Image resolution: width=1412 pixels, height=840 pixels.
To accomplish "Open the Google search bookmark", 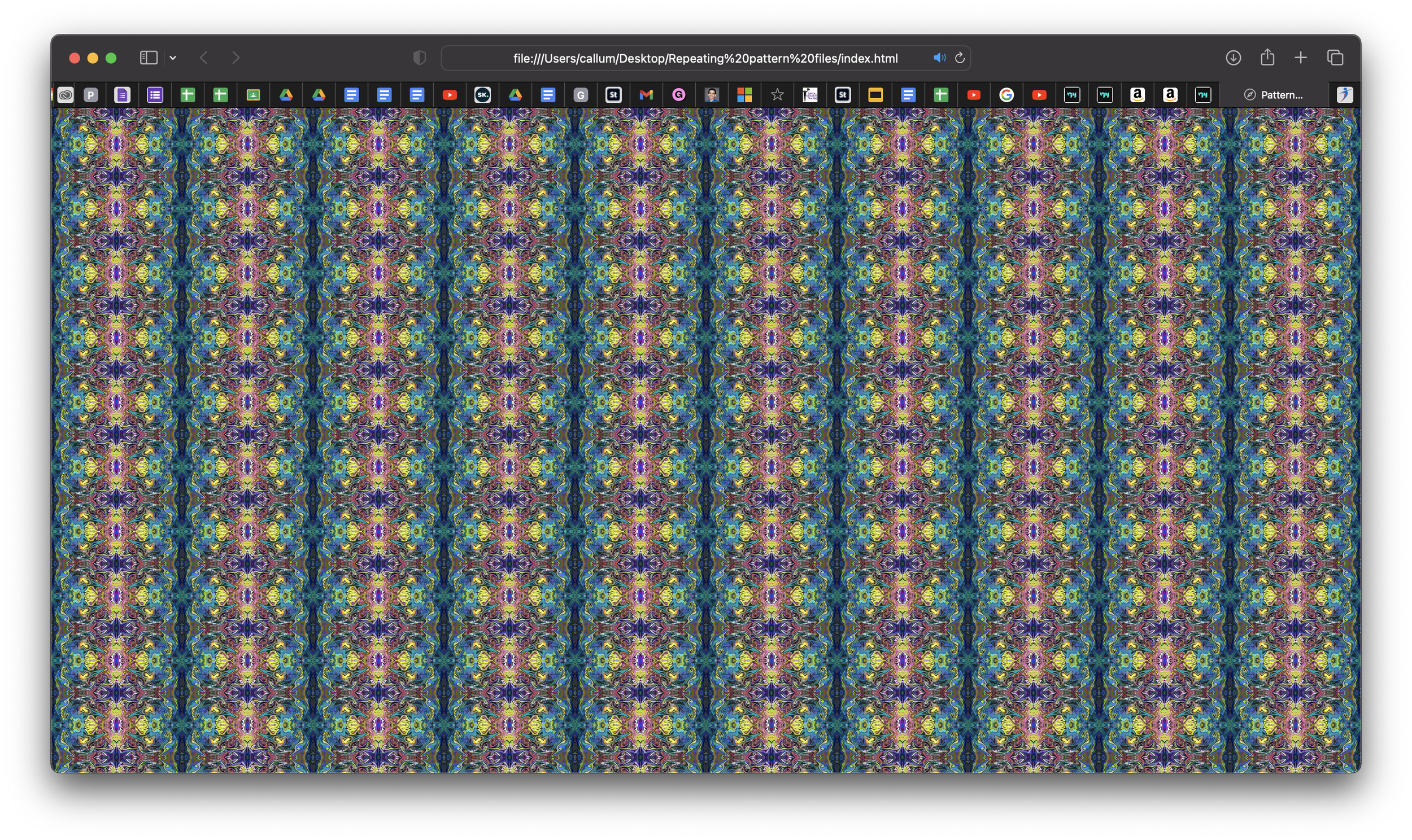I will click(1008, 94).
